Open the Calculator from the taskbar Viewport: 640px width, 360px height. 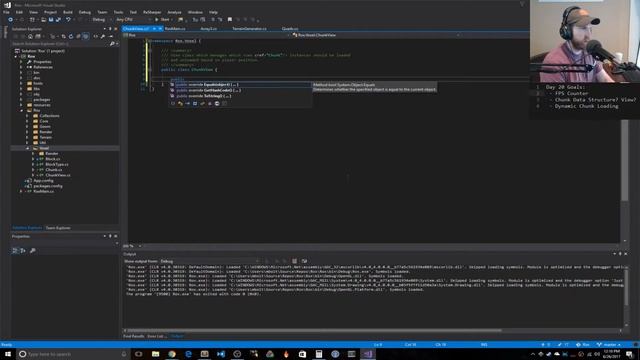click(x=319, y=354)
